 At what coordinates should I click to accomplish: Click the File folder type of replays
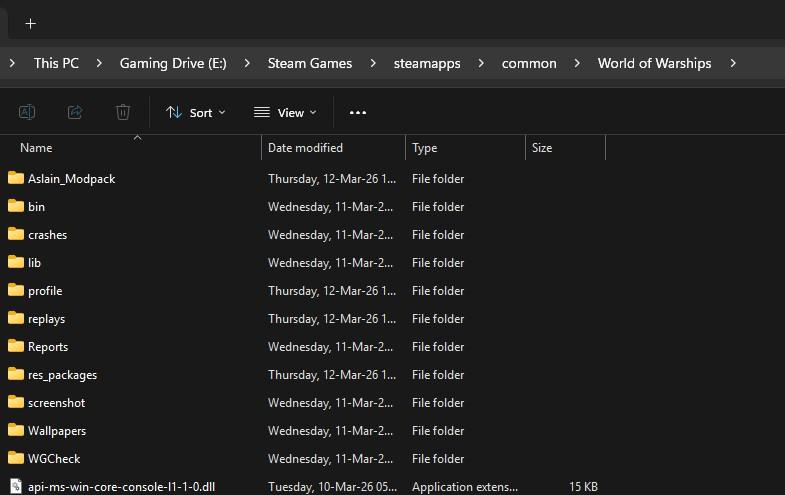(438, 319)
